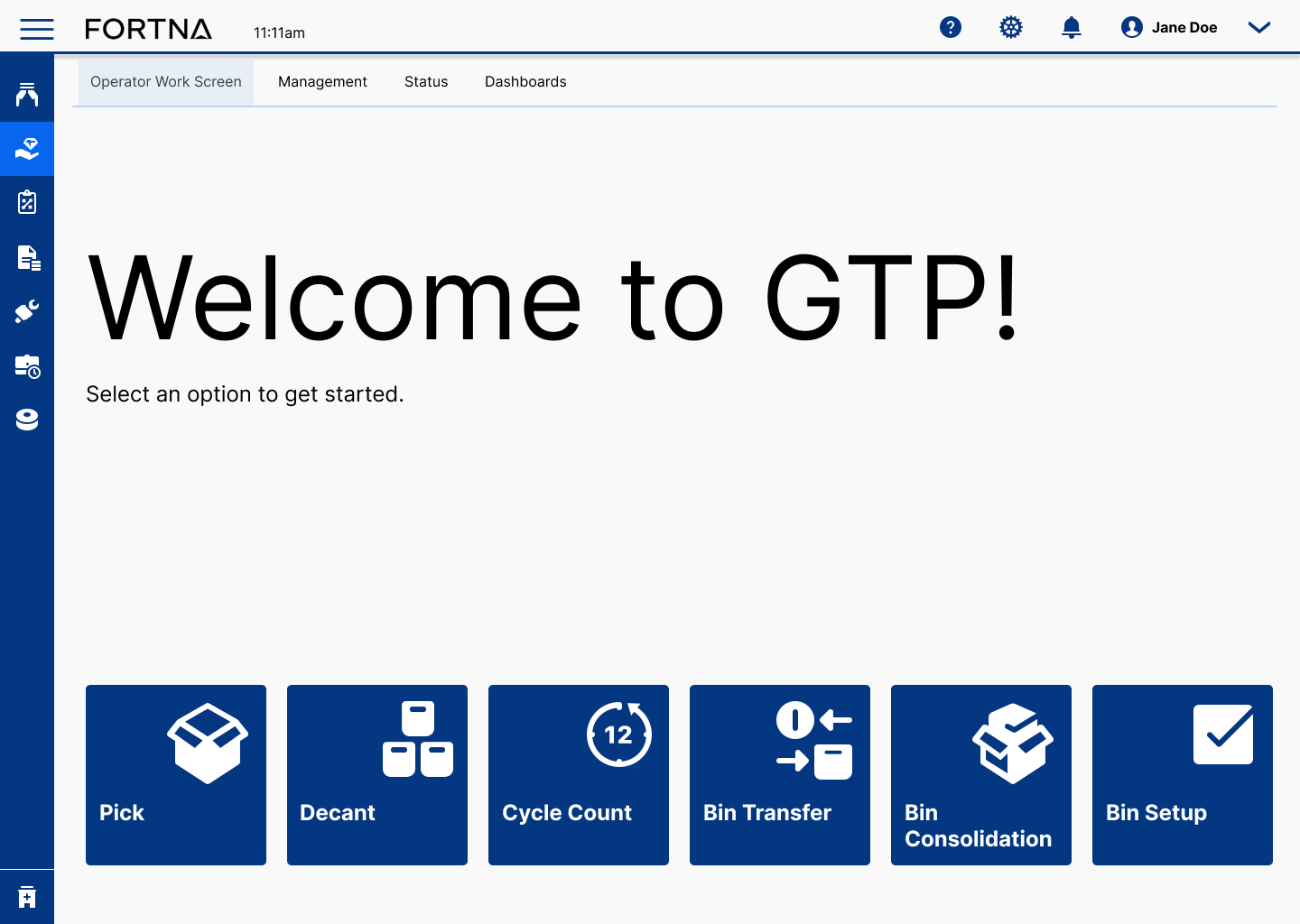1300x924 pixels.
Task: Click the Jane Doe user avatar icon
Action: (x=1132, y=27)
